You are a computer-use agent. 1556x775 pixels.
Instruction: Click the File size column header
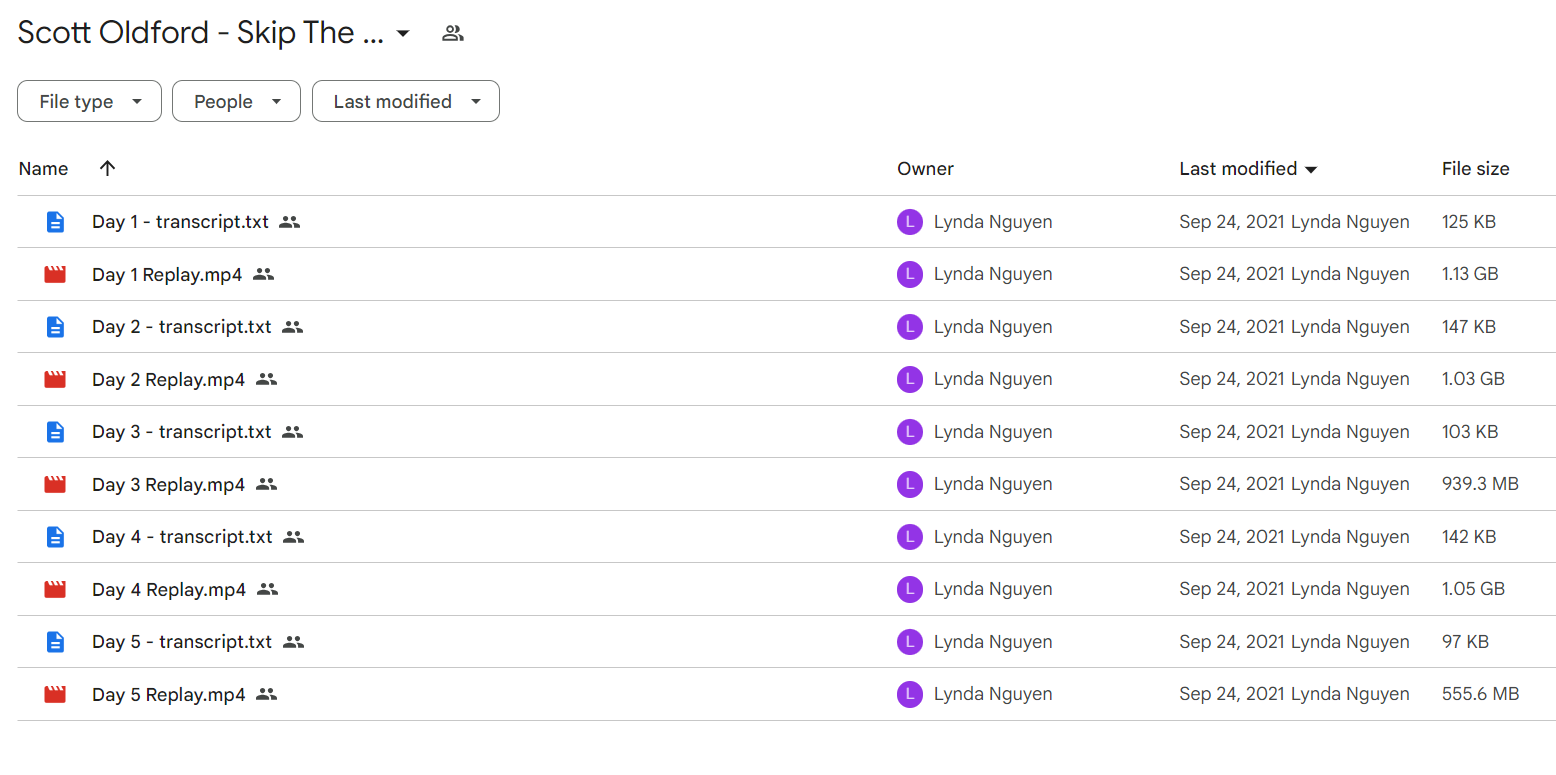click(1475, 169)
